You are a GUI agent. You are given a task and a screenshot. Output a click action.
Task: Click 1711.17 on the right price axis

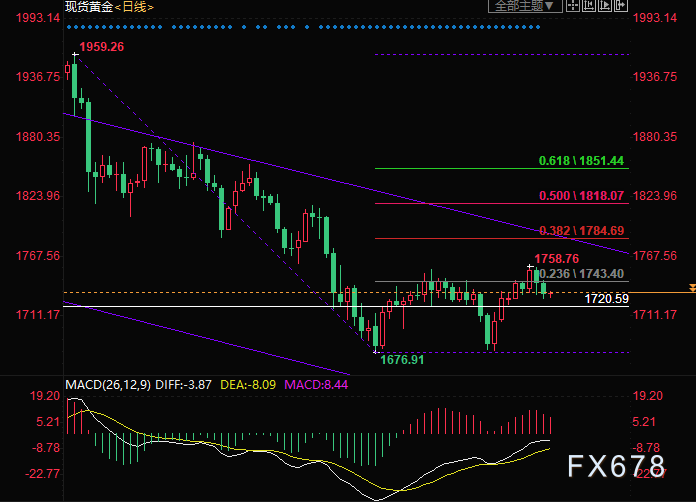click(655, 315)
